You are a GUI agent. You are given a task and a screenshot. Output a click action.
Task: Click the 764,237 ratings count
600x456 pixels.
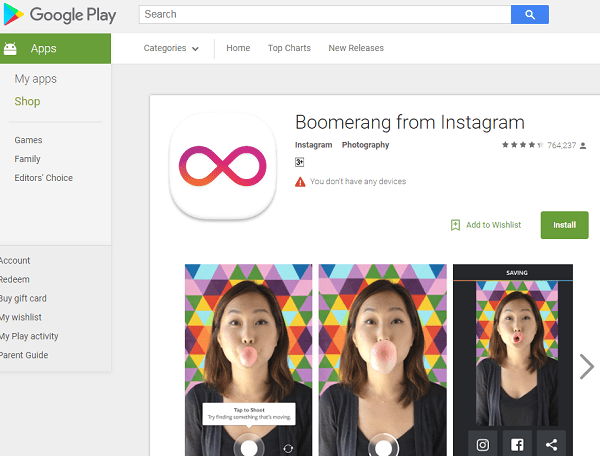561,145
